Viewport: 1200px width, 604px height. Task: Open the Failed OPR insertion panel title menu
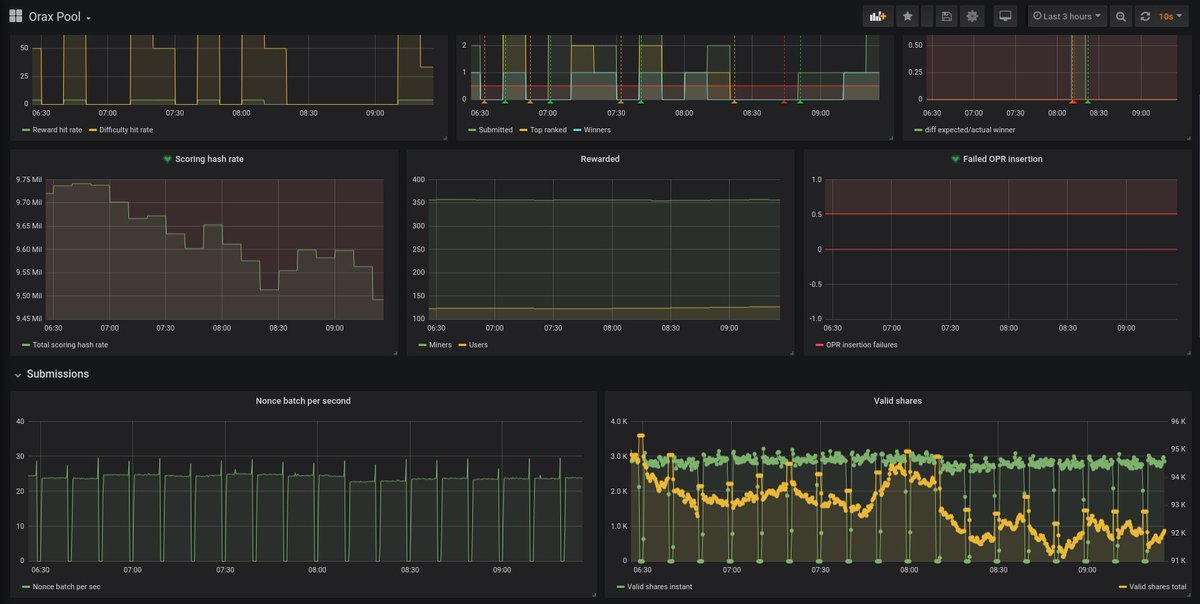[x=1003, y=159]
